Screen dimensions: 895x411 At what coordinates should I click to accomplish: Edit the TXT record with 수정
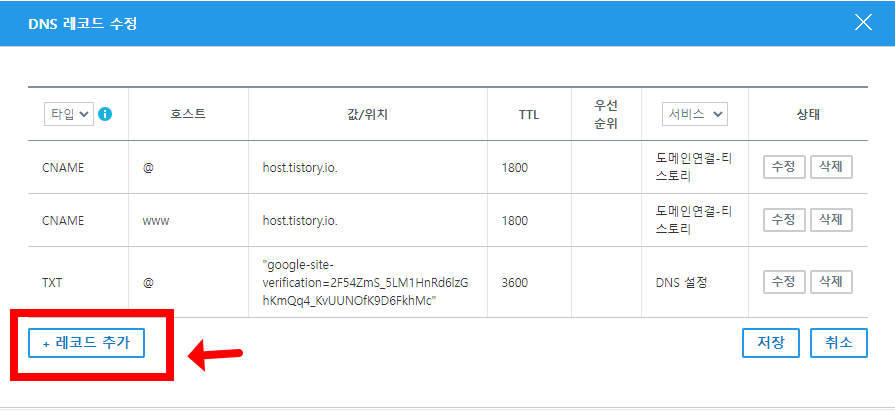[784, 281]
